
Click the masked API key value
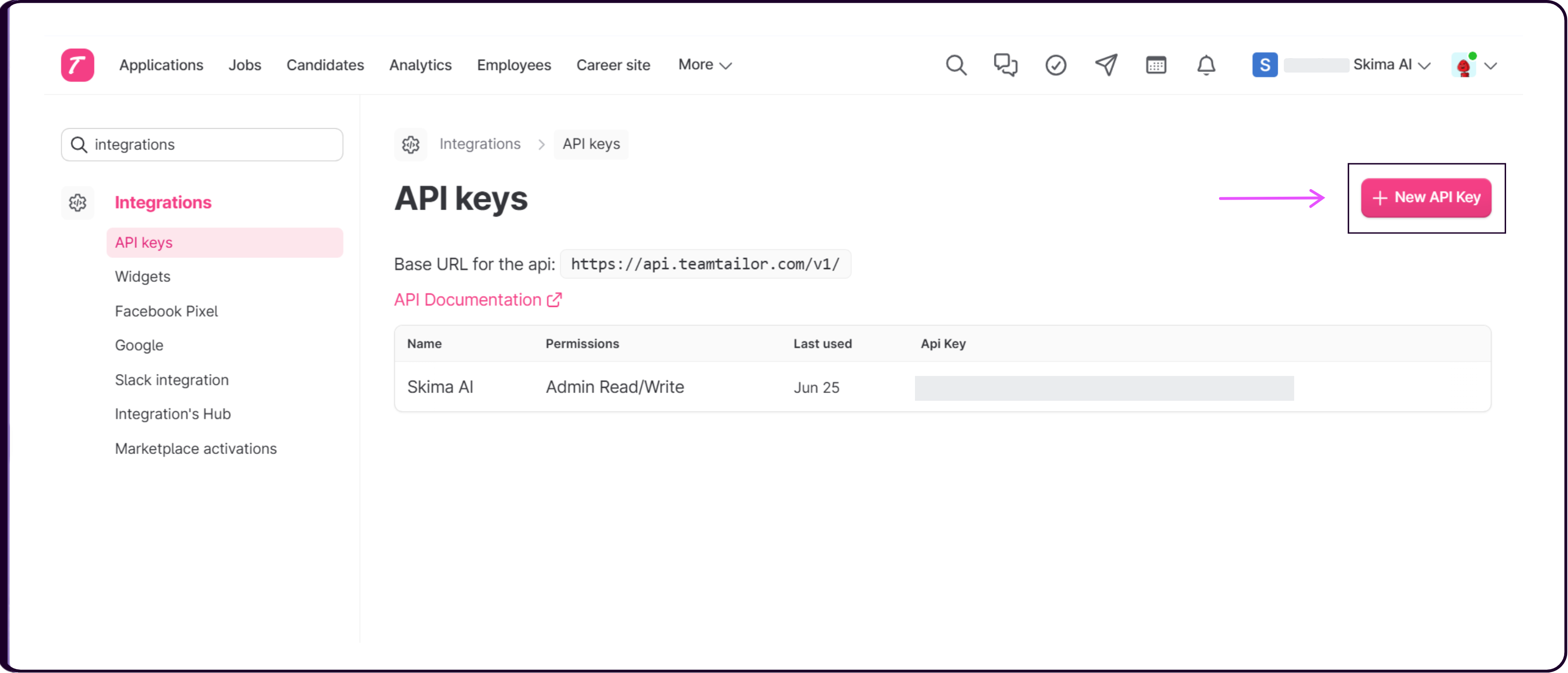pos(1104,388)
